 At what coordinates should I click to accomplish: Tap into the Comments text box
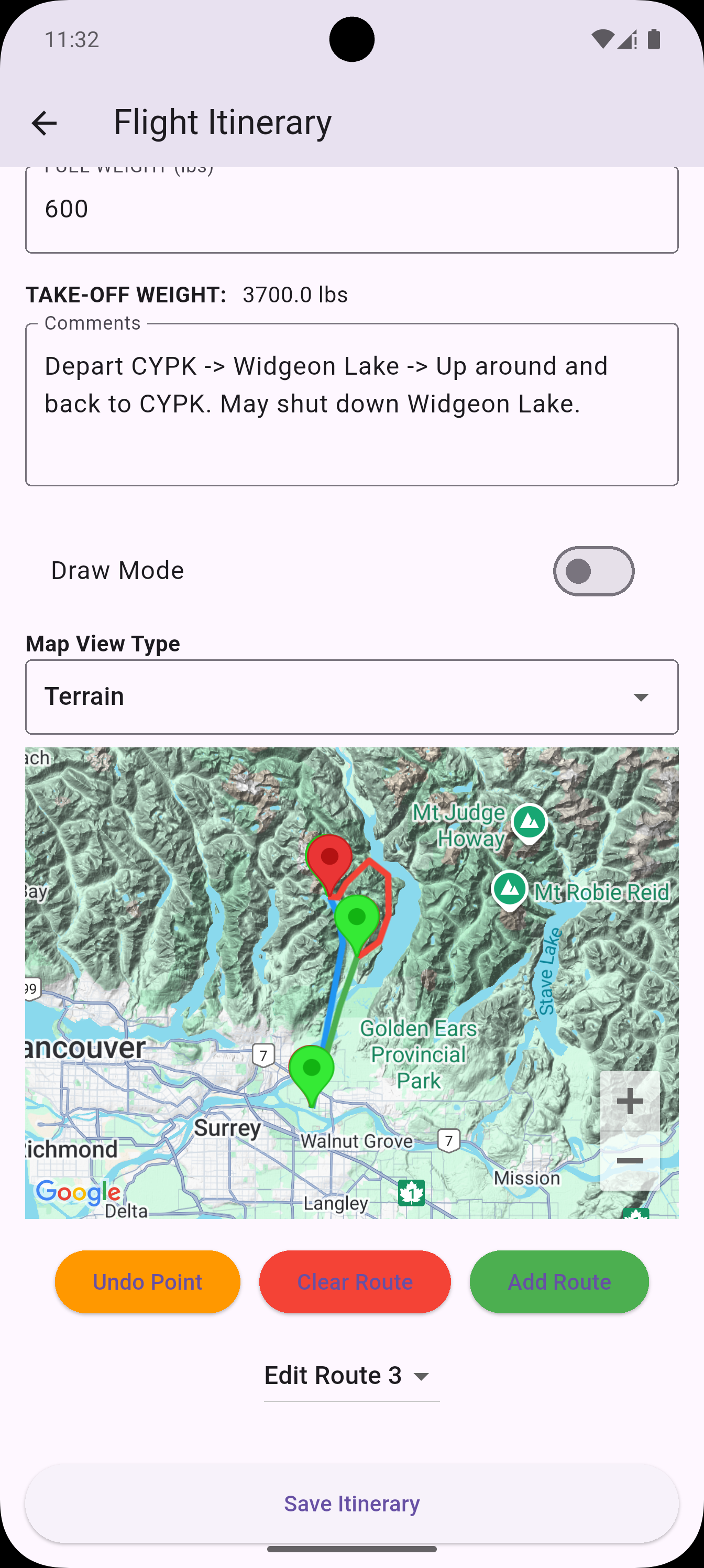tap(351, 405)
